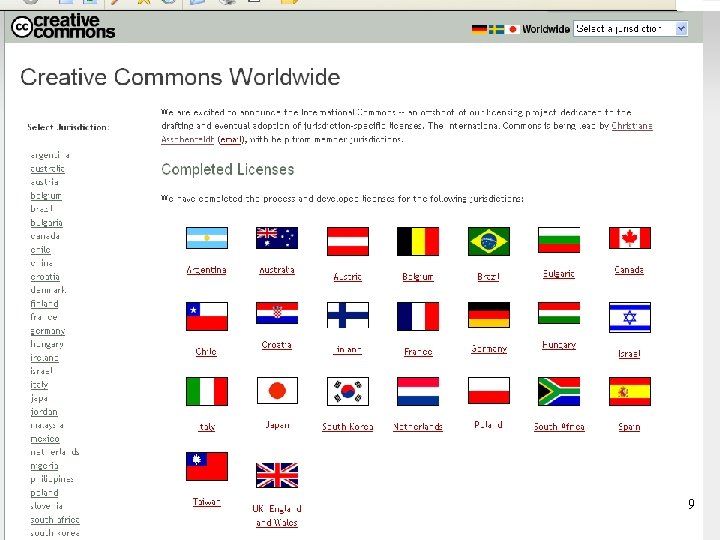
Task: Select bulgaria in sidebar list
Action: coord(46,223)
